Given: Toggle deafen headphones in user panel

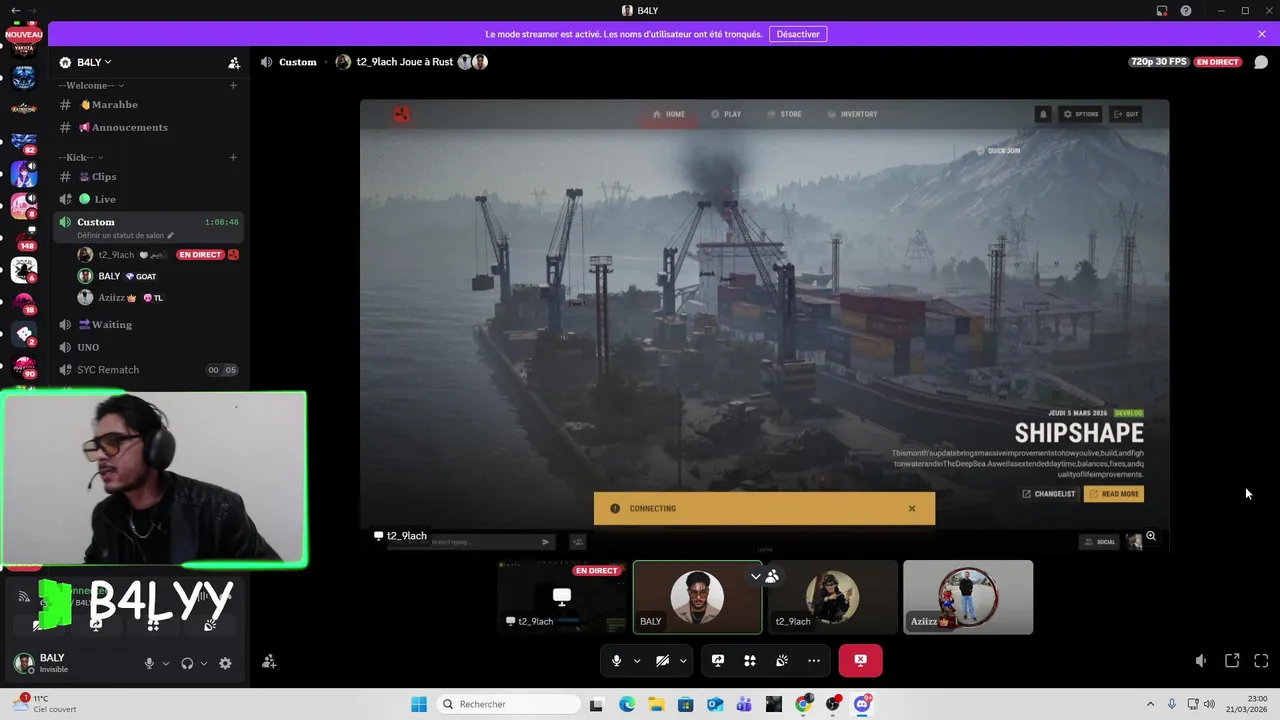Looking at the screenshot, I should (187, 663).
